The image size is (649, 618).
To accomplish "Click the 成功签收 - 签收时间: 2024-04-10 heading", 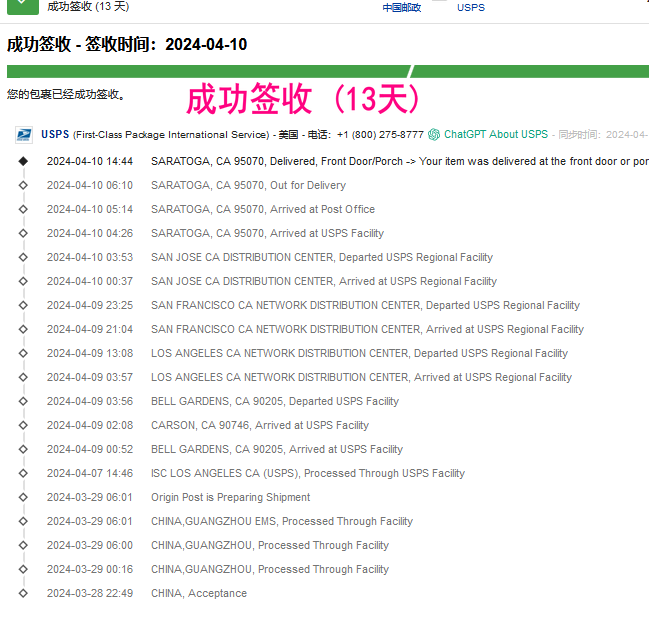I will click(127, 44).
